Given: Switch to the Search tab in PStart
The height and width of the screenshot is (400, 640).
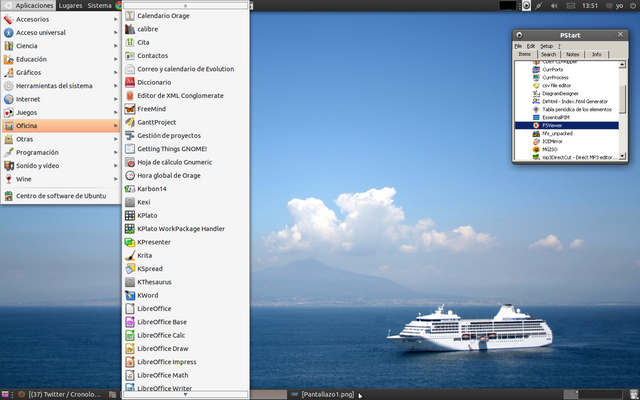Looking at the screenshot, I should 548,54.
